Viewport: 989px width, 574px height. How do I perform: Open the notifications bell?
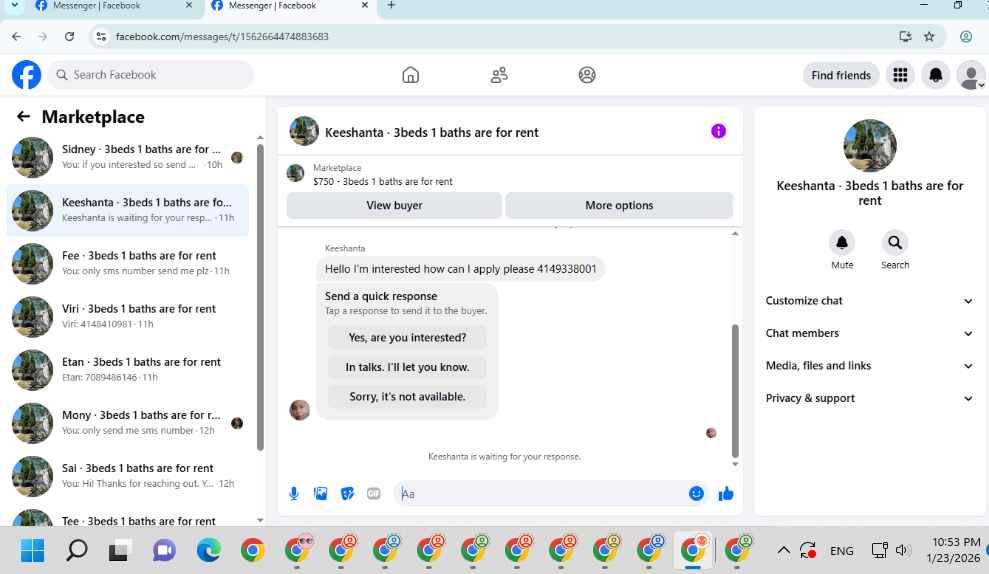(x=935, y=75)
